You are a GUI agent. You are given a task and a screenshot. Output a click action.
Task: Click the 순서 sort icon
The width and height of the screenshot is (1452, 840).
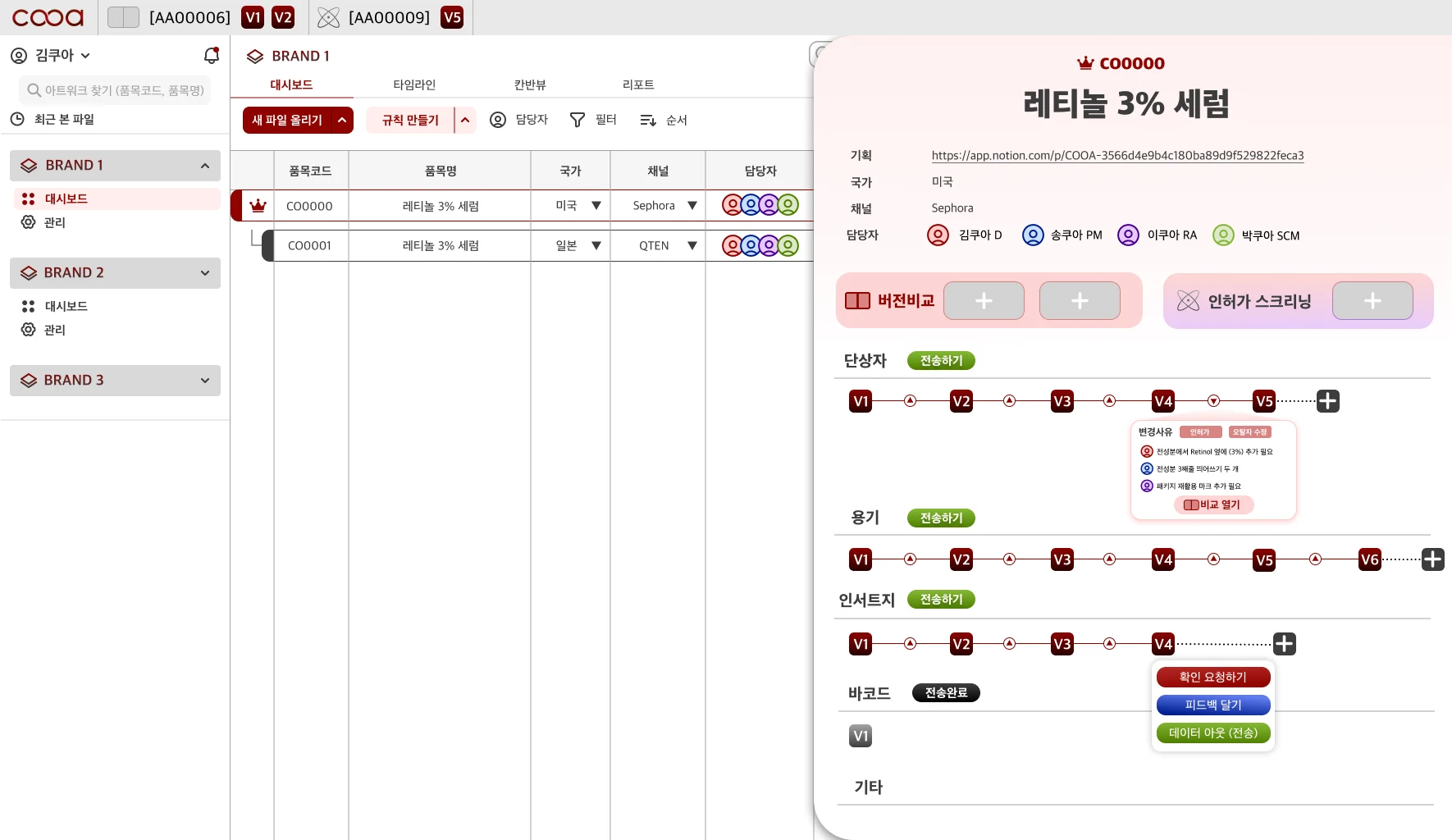point(648,121)
